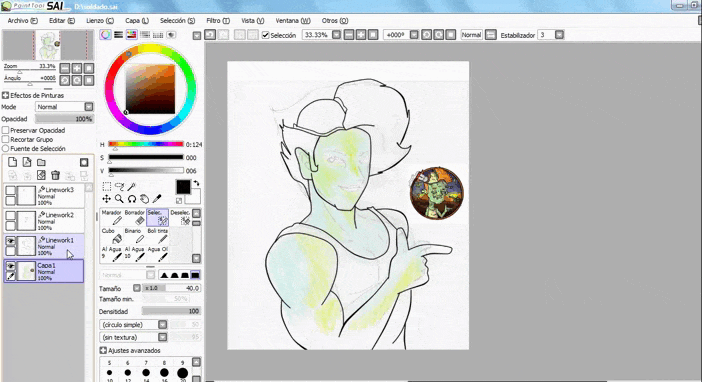Open the rotation angle +000° dropdown

[x=414, y=34]
